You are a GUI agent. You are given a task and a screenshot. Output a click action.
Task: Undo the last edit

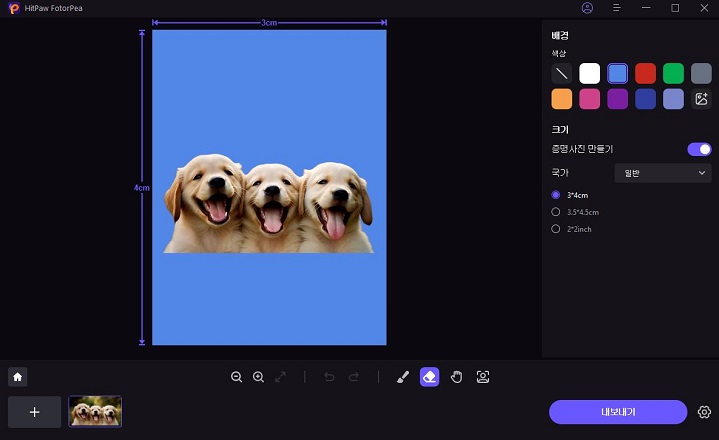329,377
